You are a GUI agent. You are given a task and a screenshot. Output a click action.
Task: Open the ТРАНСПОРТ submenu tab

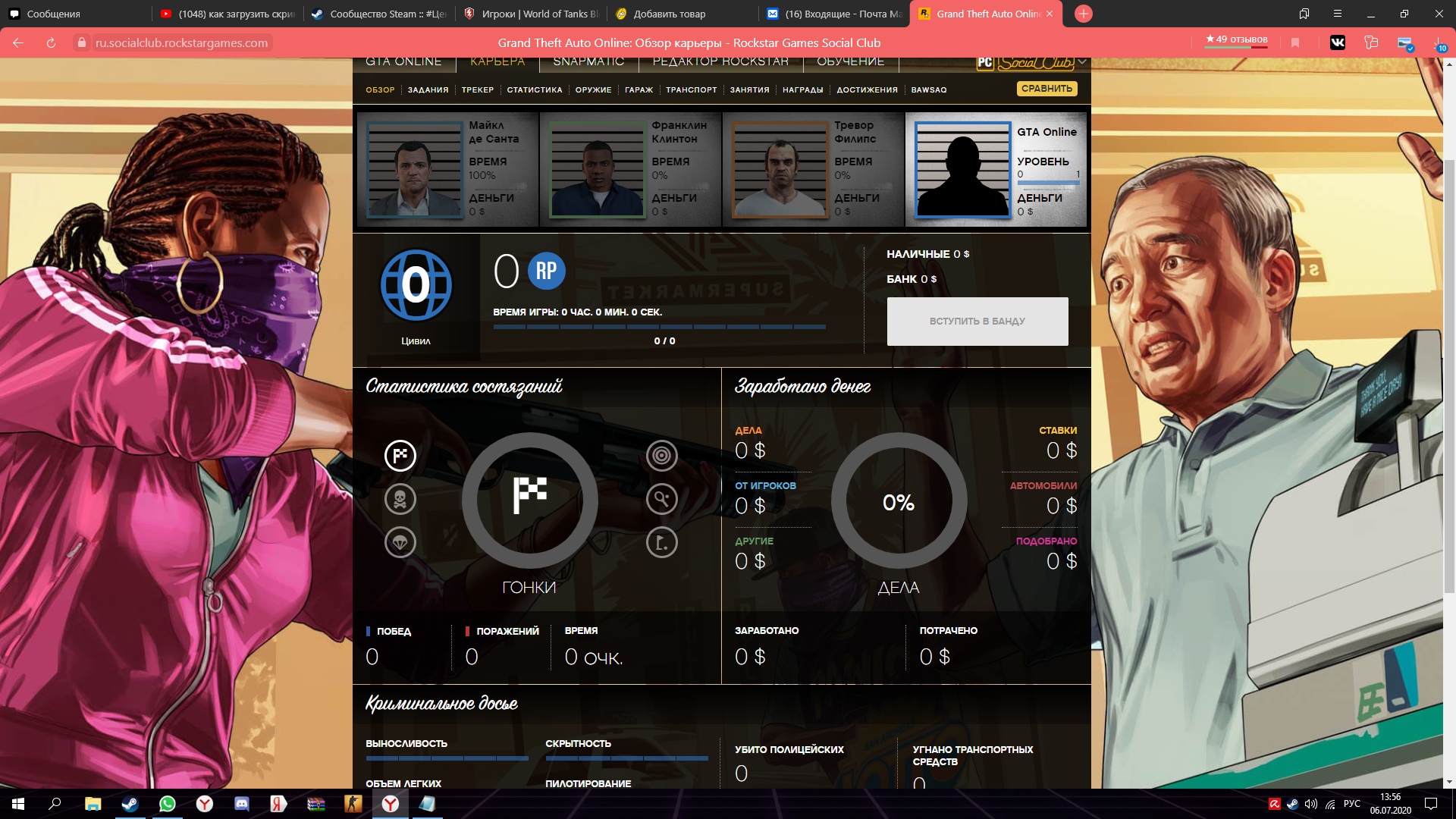coord(692,90)
